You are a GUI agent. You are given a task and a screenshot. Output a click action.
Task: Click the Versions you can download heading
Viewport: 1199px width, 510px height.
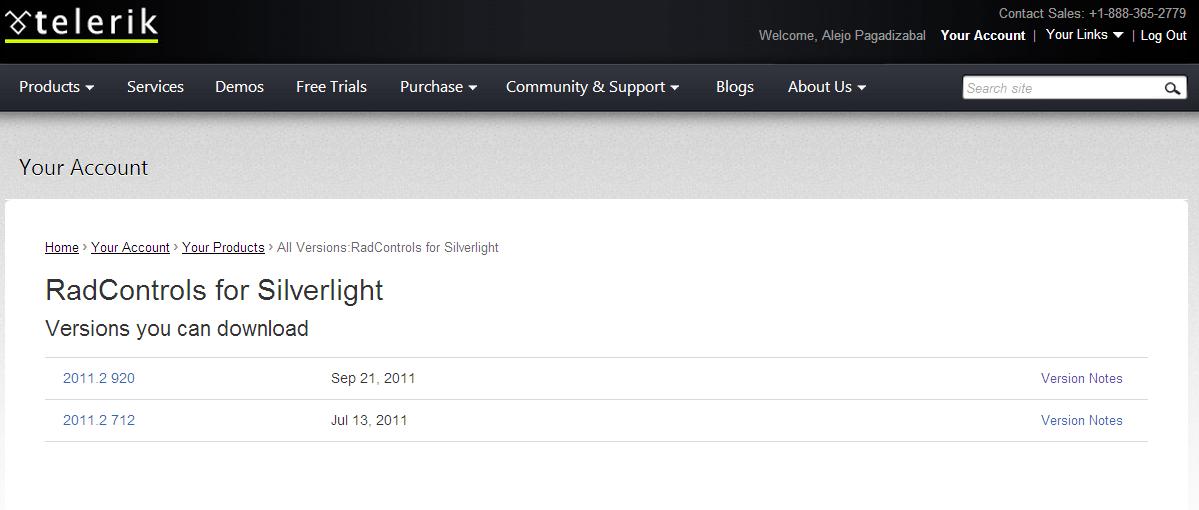click(177, 329)
